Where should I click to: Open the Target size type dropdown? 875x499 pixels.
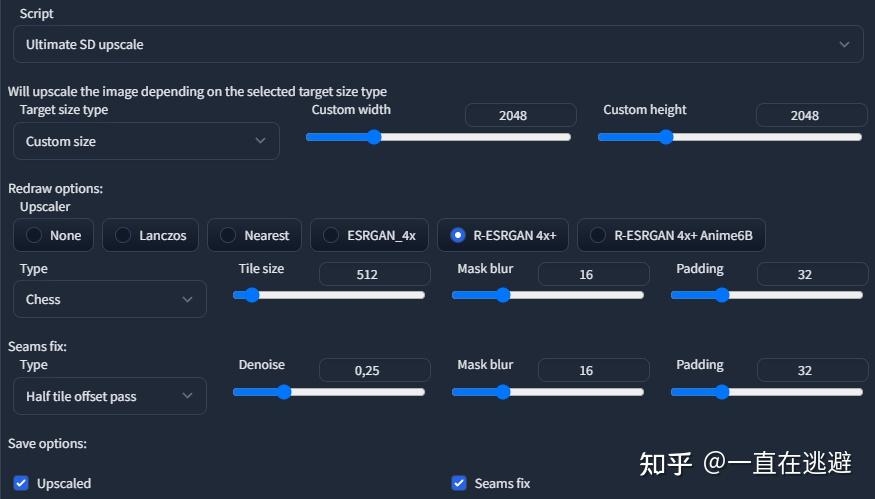pyautogui.click(x=146, y=141)
